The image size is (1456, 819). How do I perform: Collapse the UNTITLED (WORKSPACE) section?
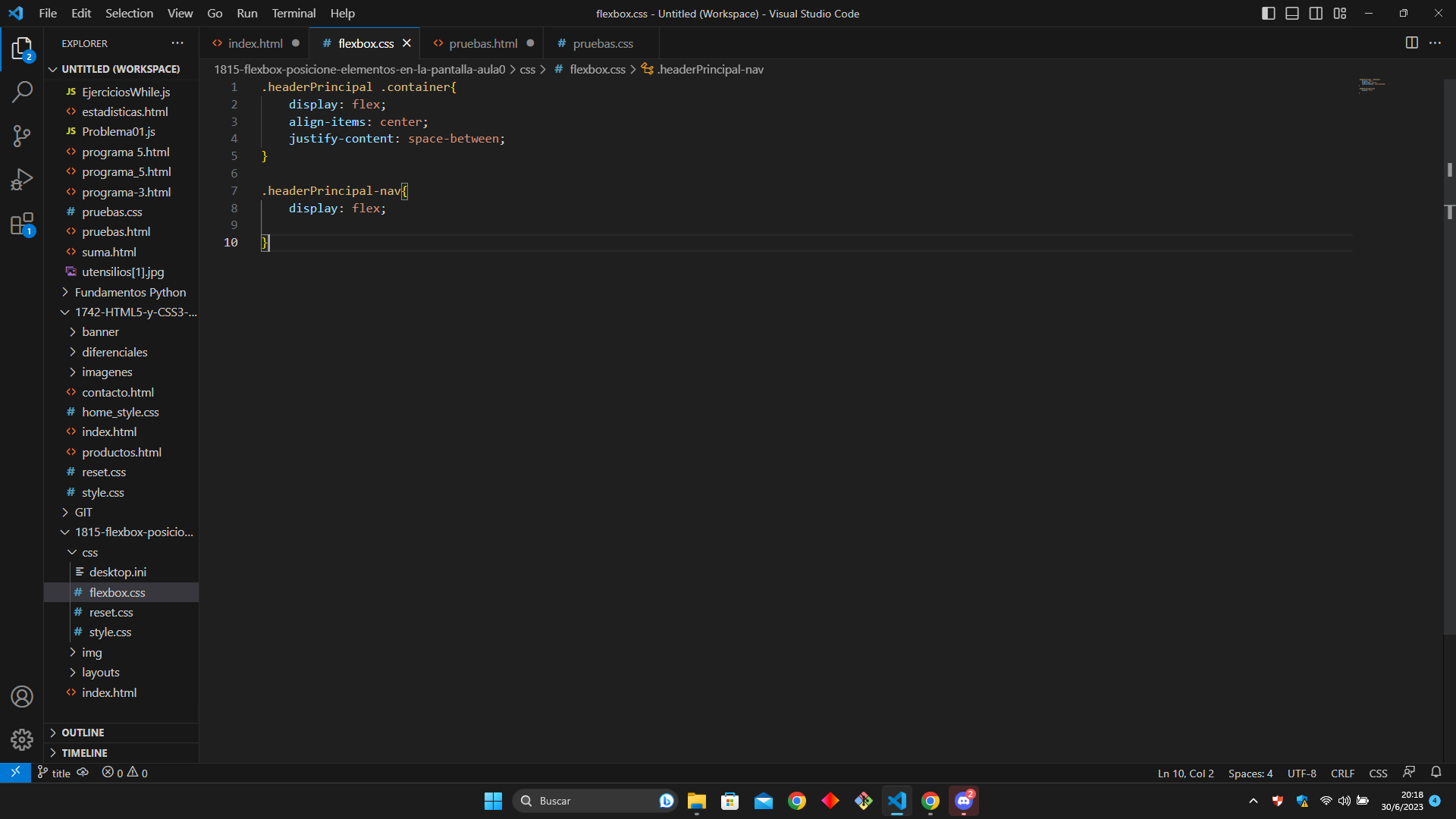point(121,69)
